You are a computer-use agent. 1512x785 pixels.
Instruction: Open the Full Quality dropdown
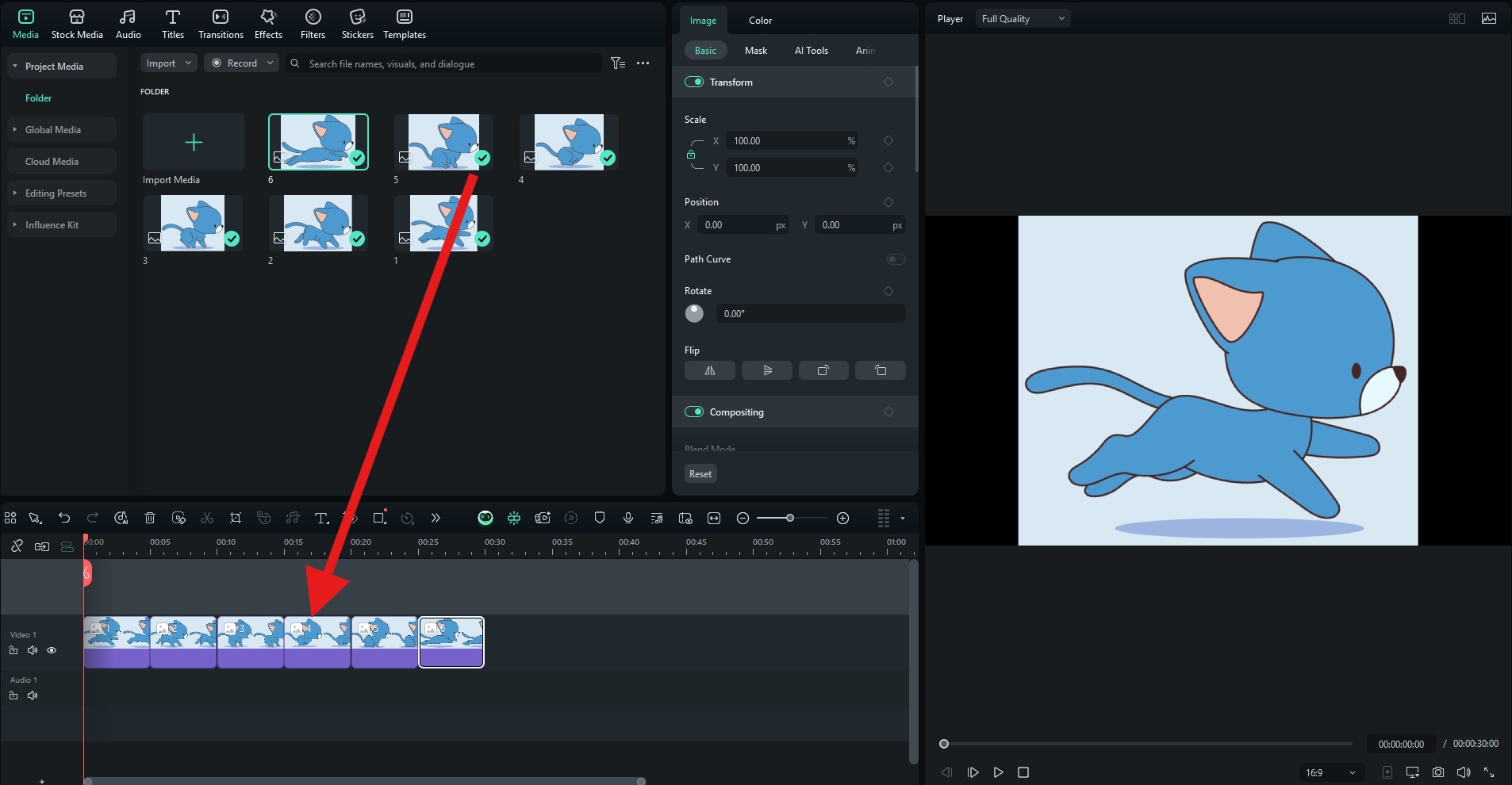click(1023, 18)
